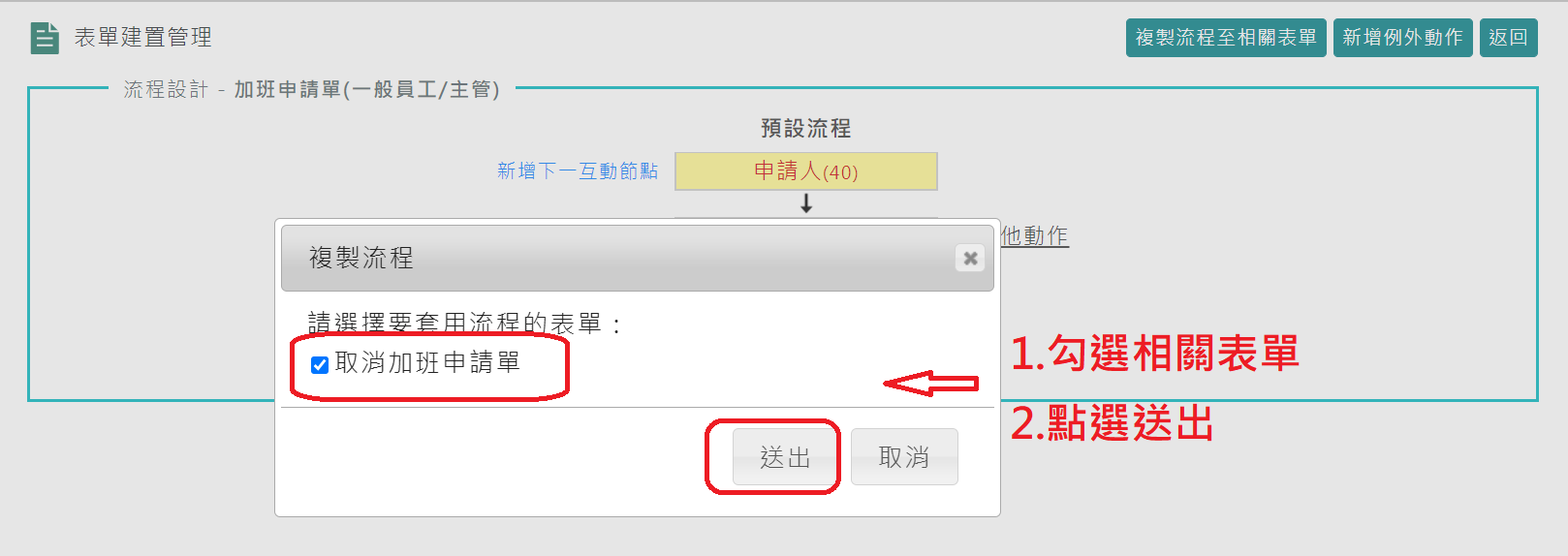Click 複製流程至相關表單 button
The height and width of the screenshot is (556, 1568).
click(x=1226, y=38)
